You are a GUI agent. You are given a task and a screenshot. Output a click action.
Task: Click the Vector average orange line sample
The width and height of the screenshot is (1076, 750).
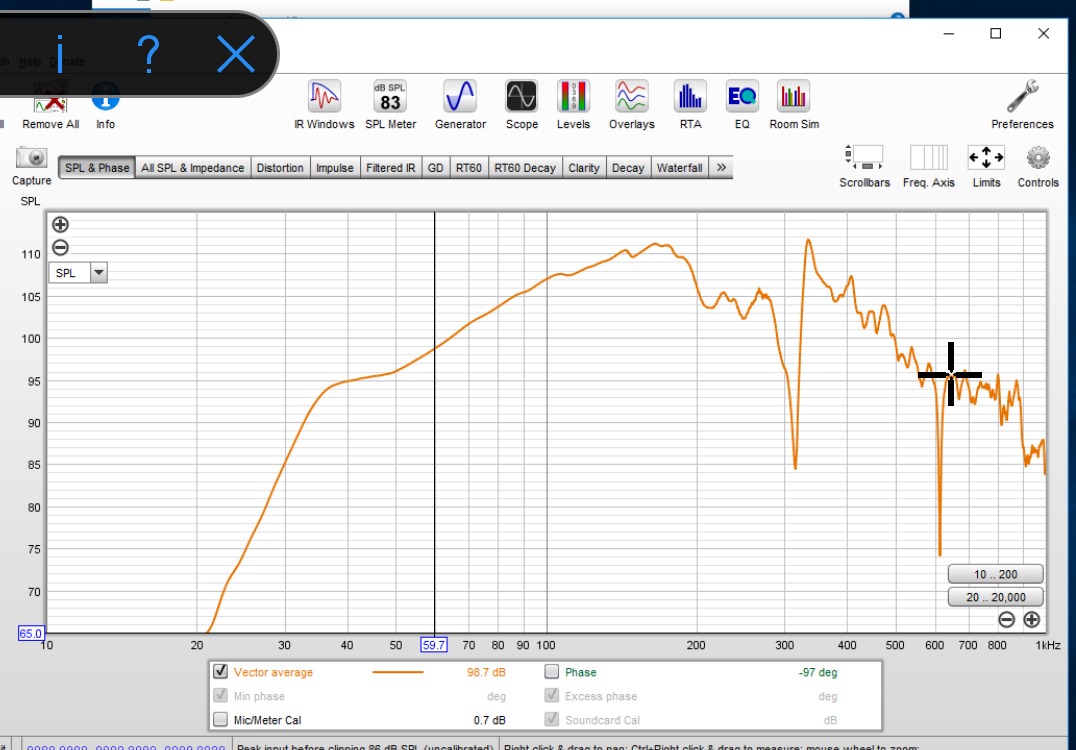[x=397, y=672]
